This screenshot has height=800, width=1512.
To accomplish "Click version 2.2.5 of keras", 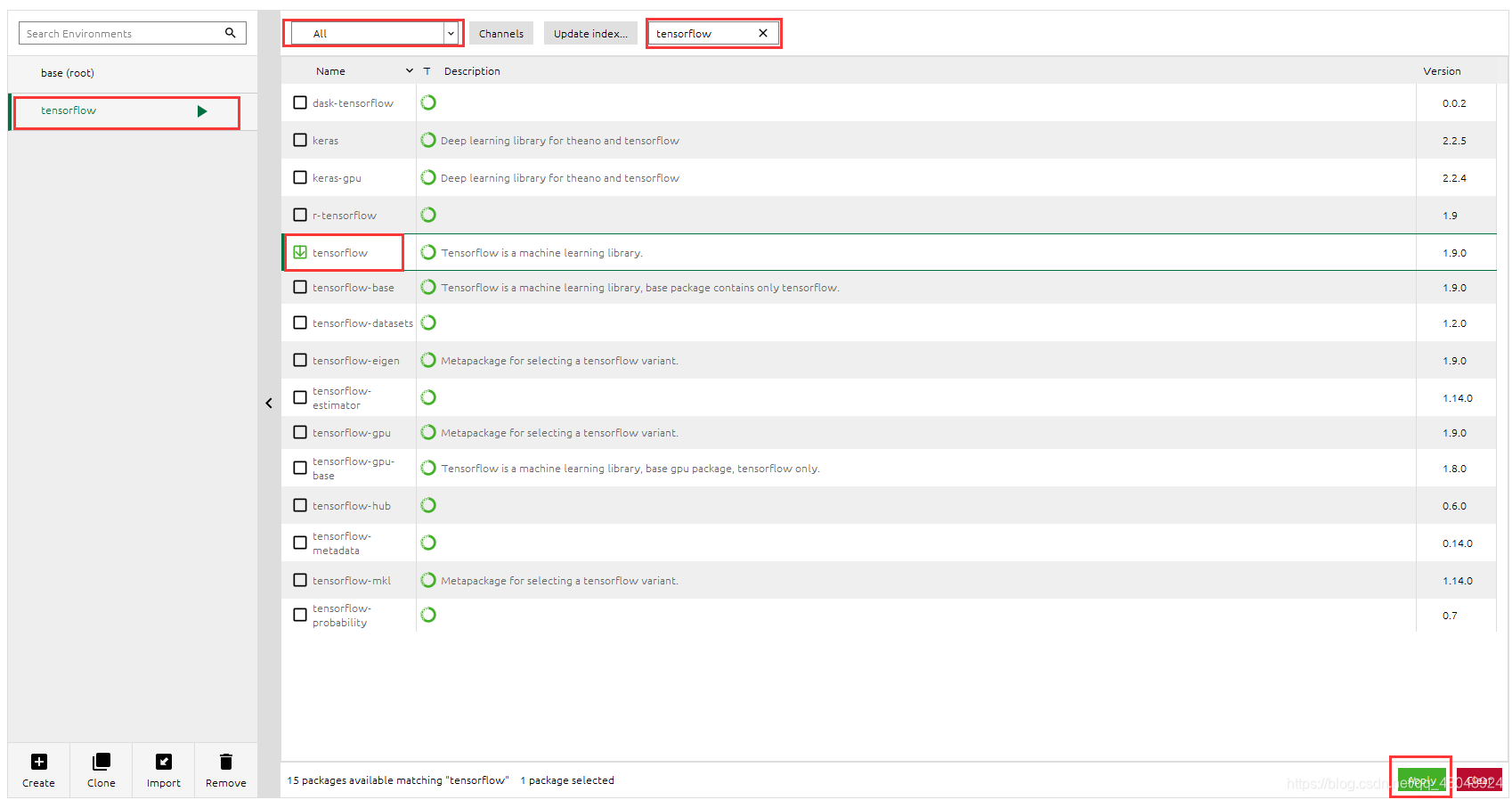I will [x=1454, y=141].
